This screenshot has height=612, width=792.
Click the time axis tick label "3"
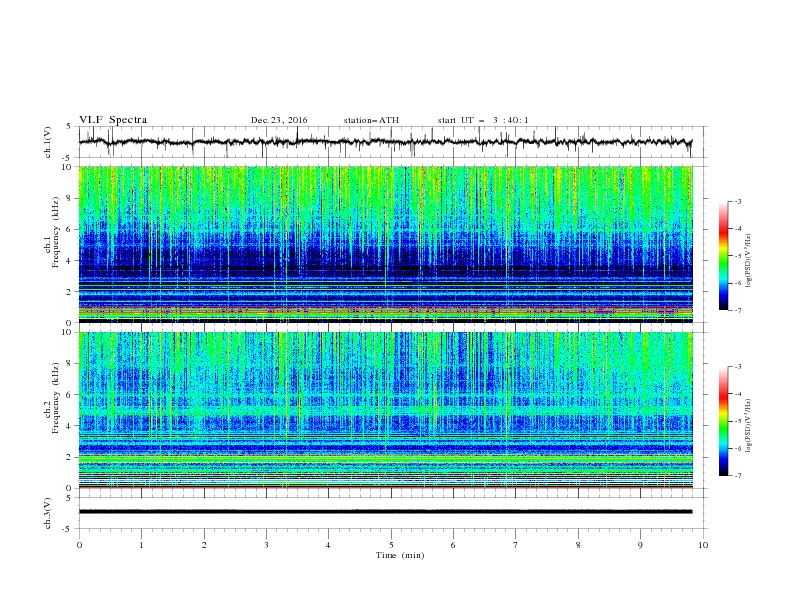(x=266, y=545)
